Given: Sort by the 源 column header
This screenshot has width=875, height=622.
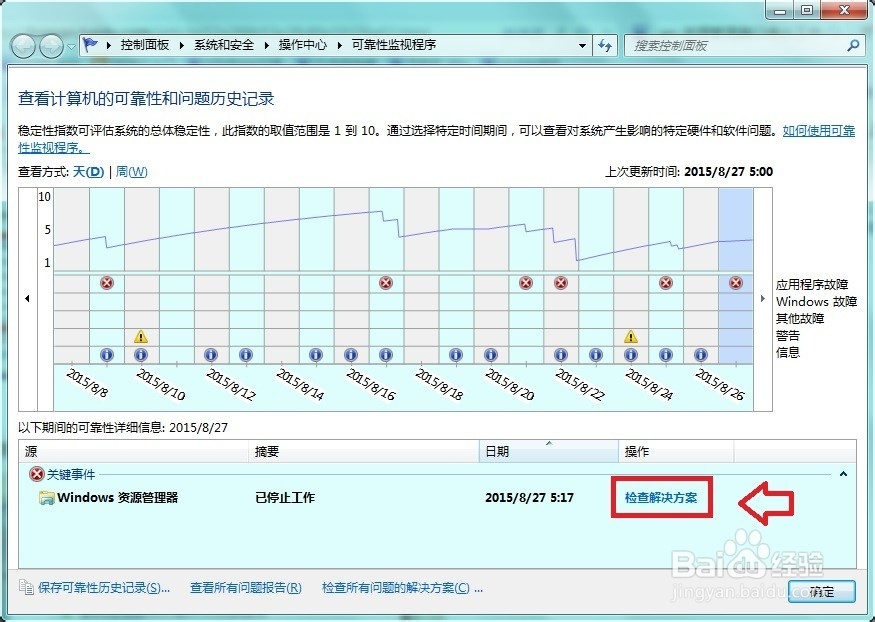Looking at the screenshot, I should [x=133, y=451].
